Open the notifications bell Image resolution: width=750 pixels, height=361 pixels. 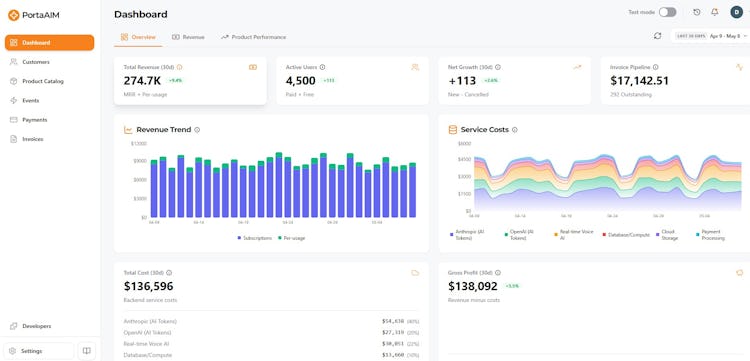[715, 12]
